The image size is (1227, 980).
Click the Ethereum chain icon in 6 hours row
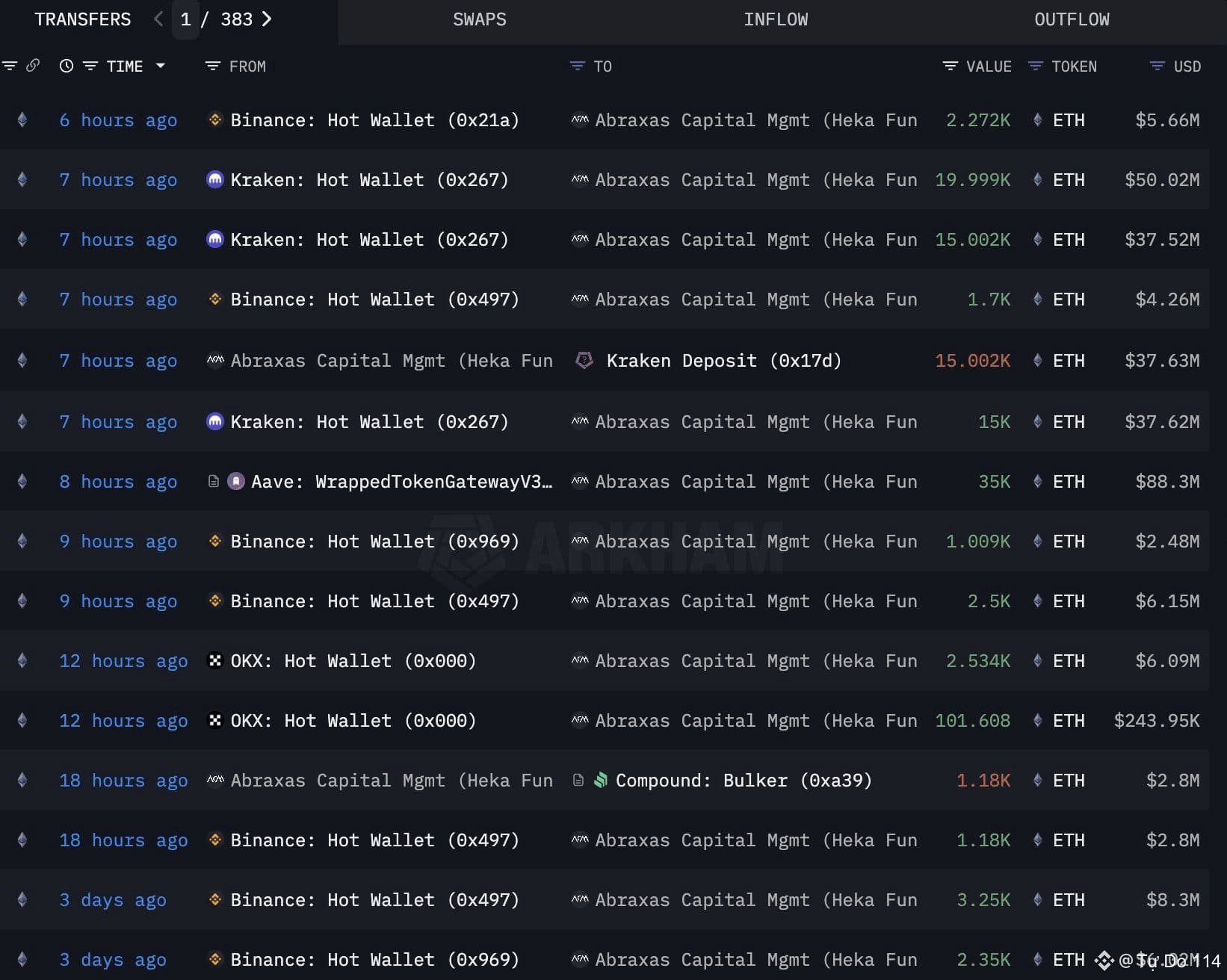[22, 120]
